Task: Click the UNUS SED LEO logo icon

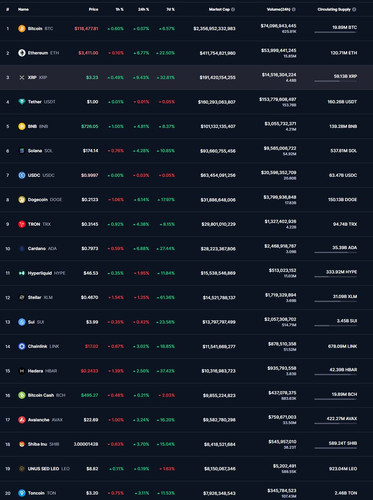Action: tap(22, 468)
